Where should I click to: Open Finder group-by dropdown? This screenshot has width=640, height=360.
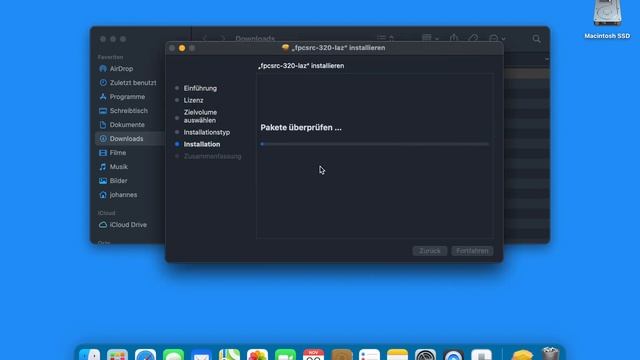pyautogui.click(x=430, y=38)
